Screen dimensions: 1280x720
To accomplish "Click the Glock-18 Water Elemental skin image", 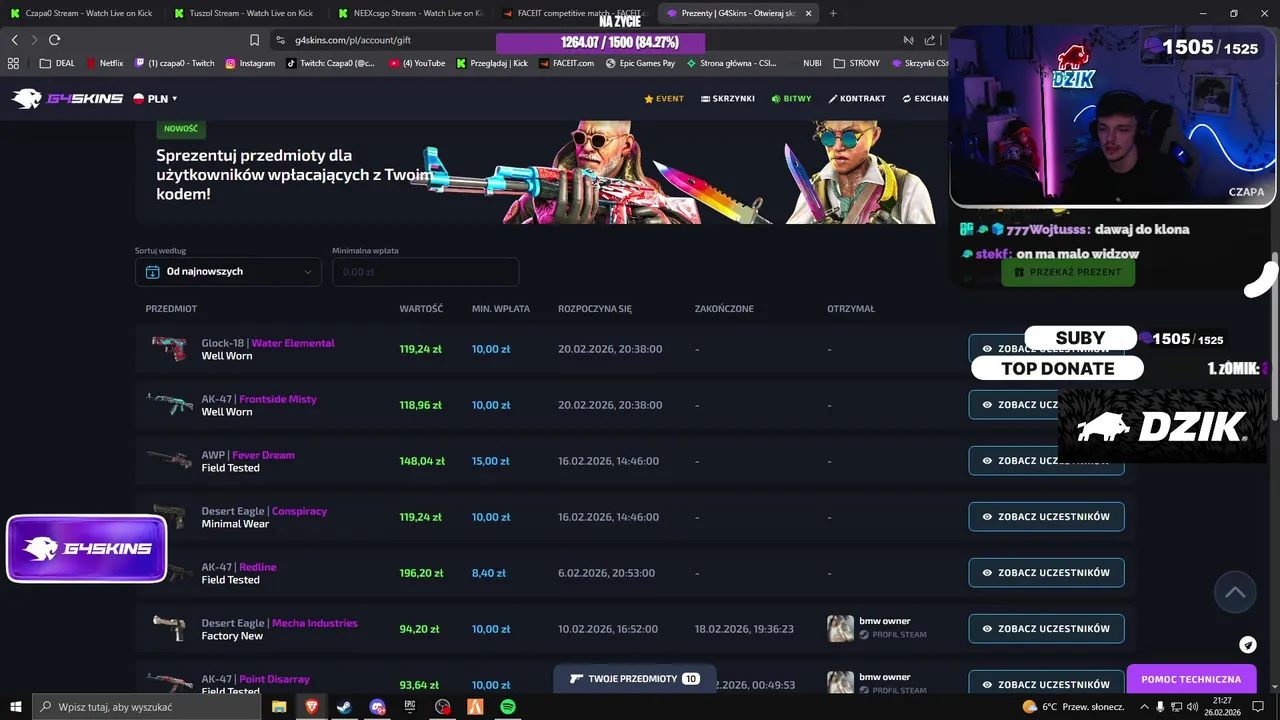I will pos(169,348).
